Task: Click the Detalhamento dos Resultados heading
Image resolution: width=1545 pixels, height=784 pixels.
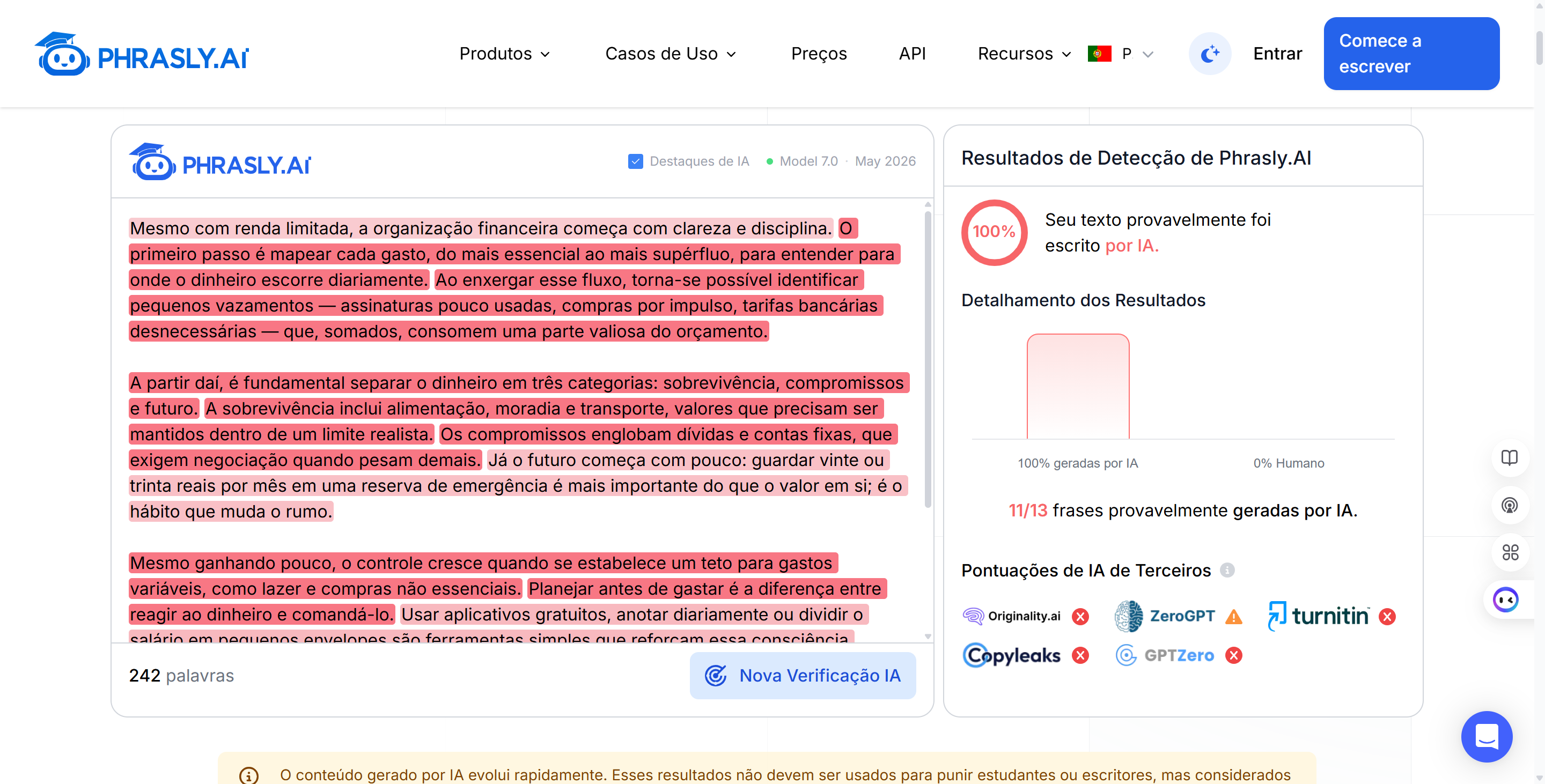Action: pos(1083,300)
